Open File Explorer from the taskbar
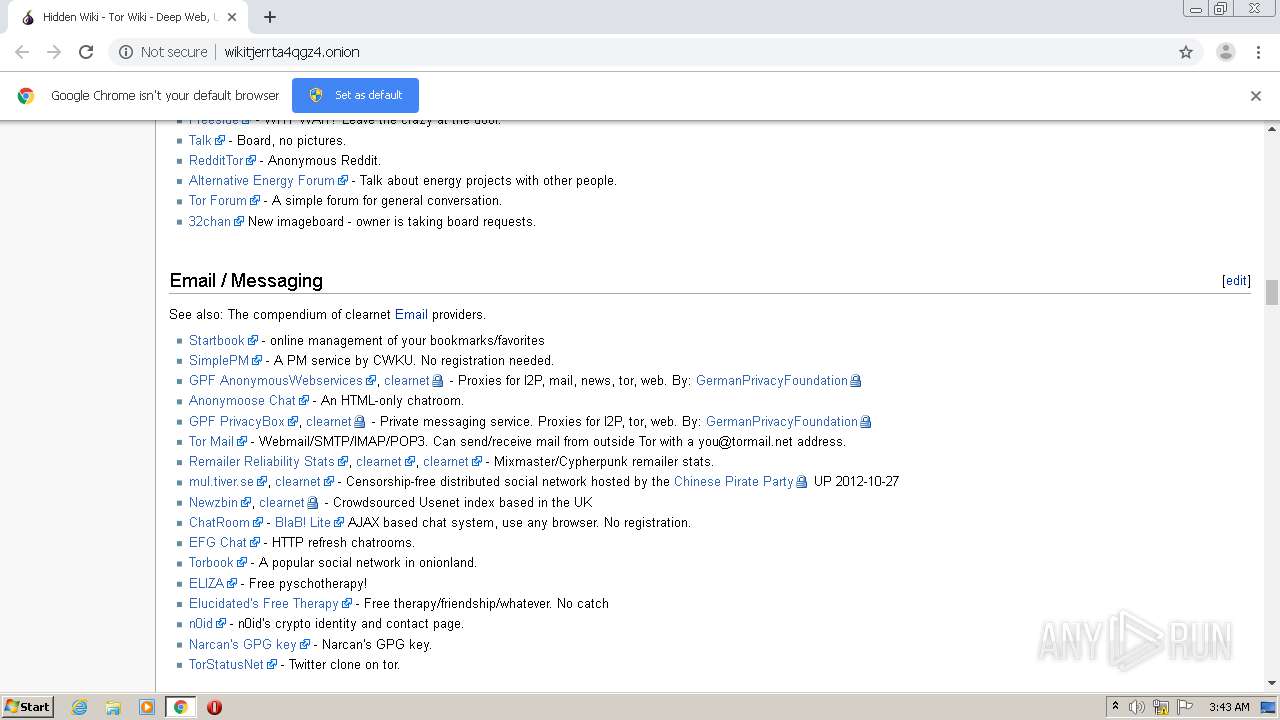The image size is (1280, 720). [113, 707]
